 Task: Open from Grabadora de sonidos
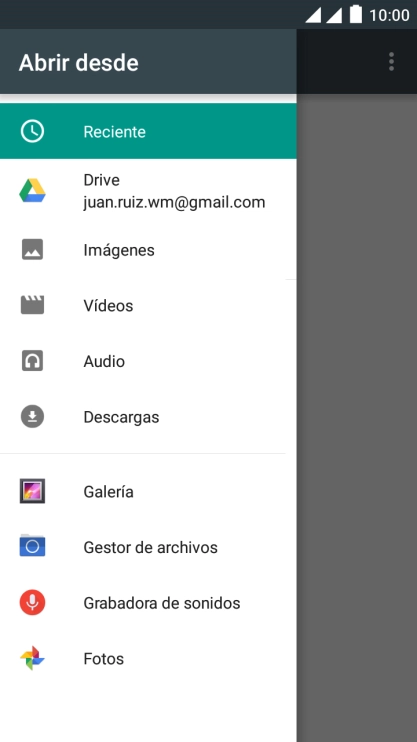click(x=148, y=603)
